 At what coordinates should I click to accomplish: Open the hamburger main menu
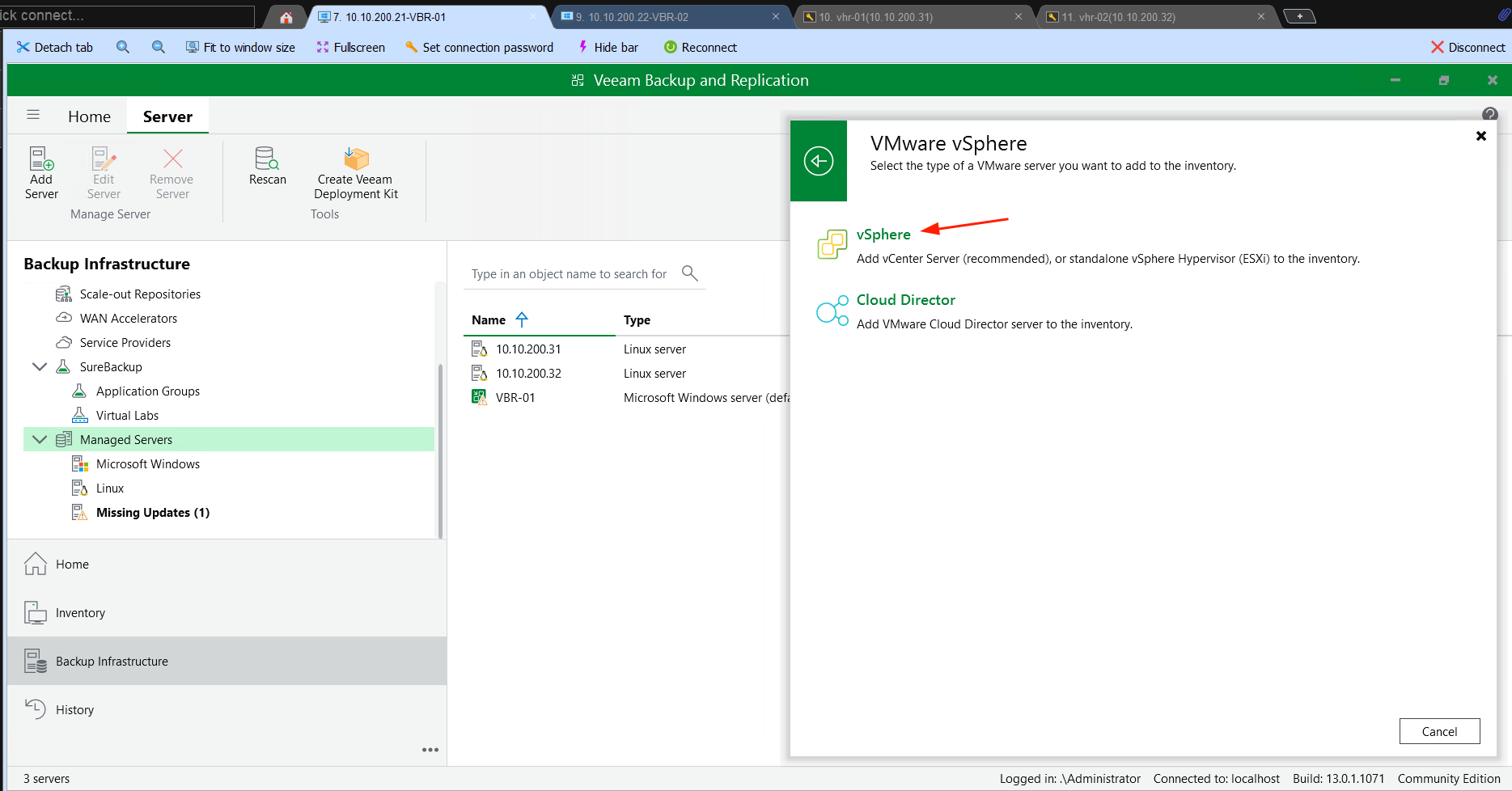click(x=33, y=115)
